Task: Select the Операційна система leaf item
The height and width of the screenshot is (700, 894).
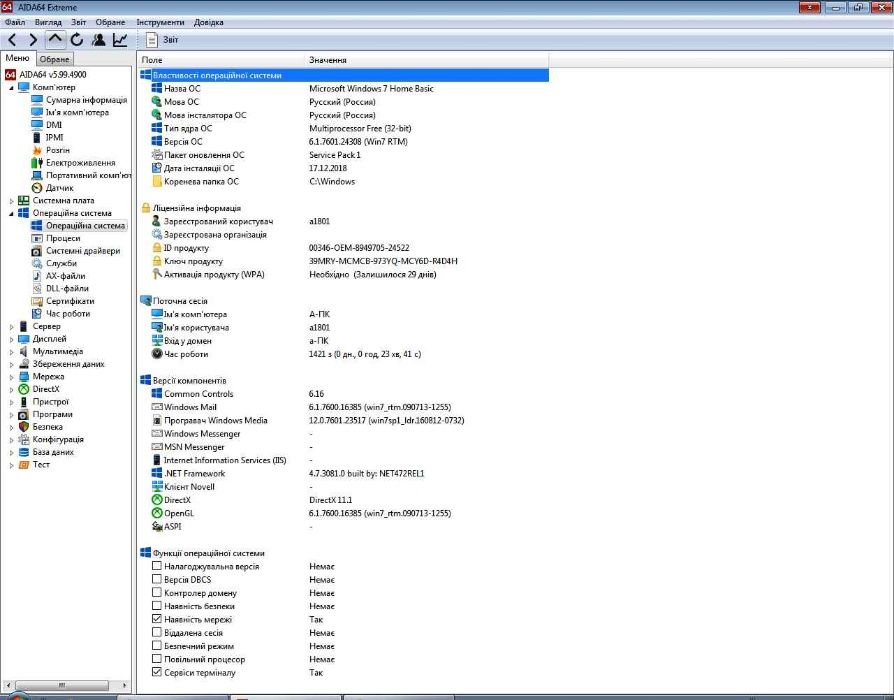Action: [85, 226]
